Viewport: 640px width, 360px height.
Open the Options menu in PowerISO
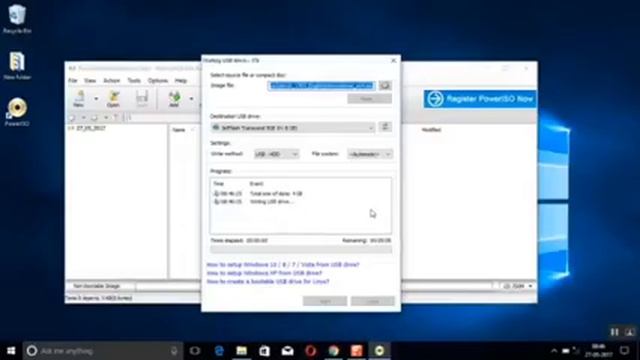point(158,80)
